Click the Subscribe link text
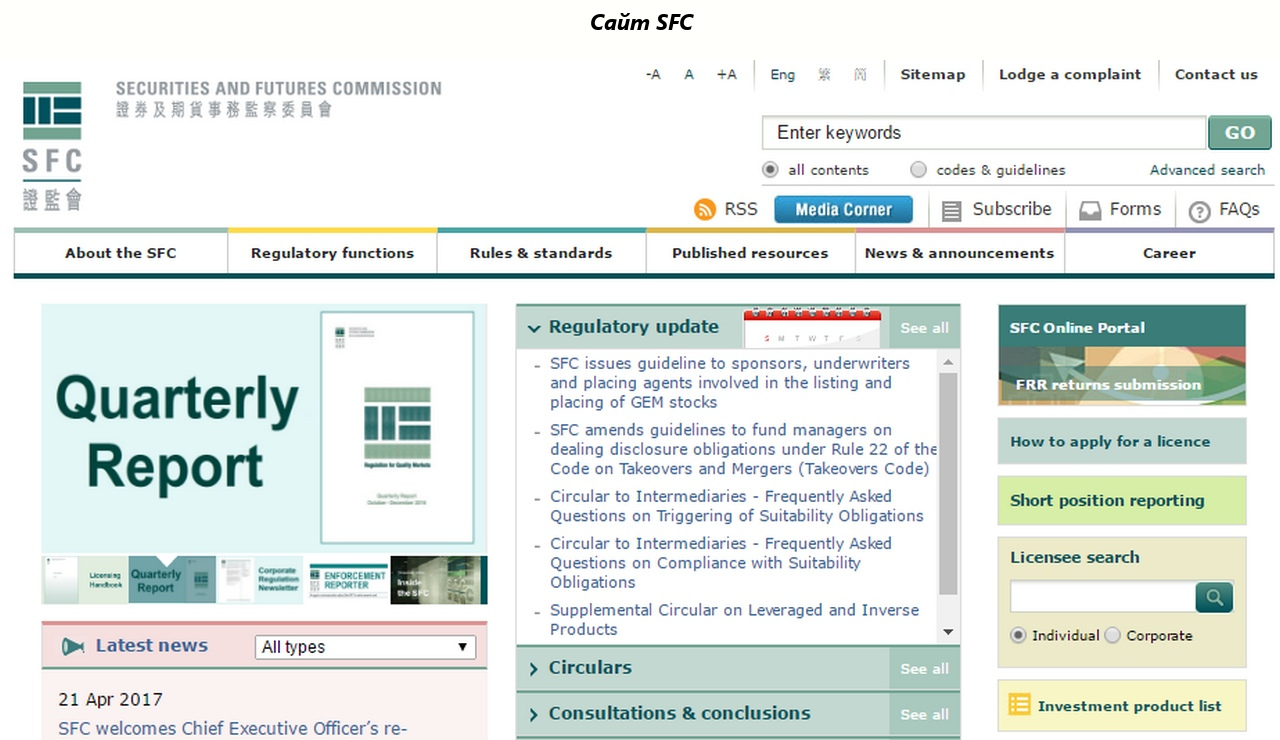The image size is (1280, 740). [x=1012, y=210]
